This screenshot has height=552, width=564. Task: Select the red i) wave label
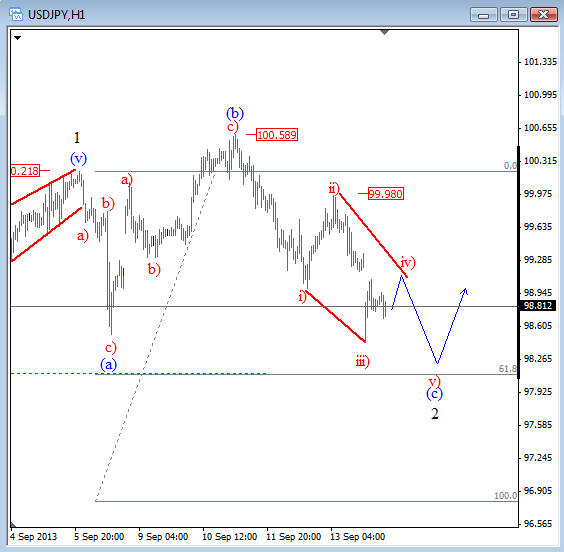coord(303,297)
